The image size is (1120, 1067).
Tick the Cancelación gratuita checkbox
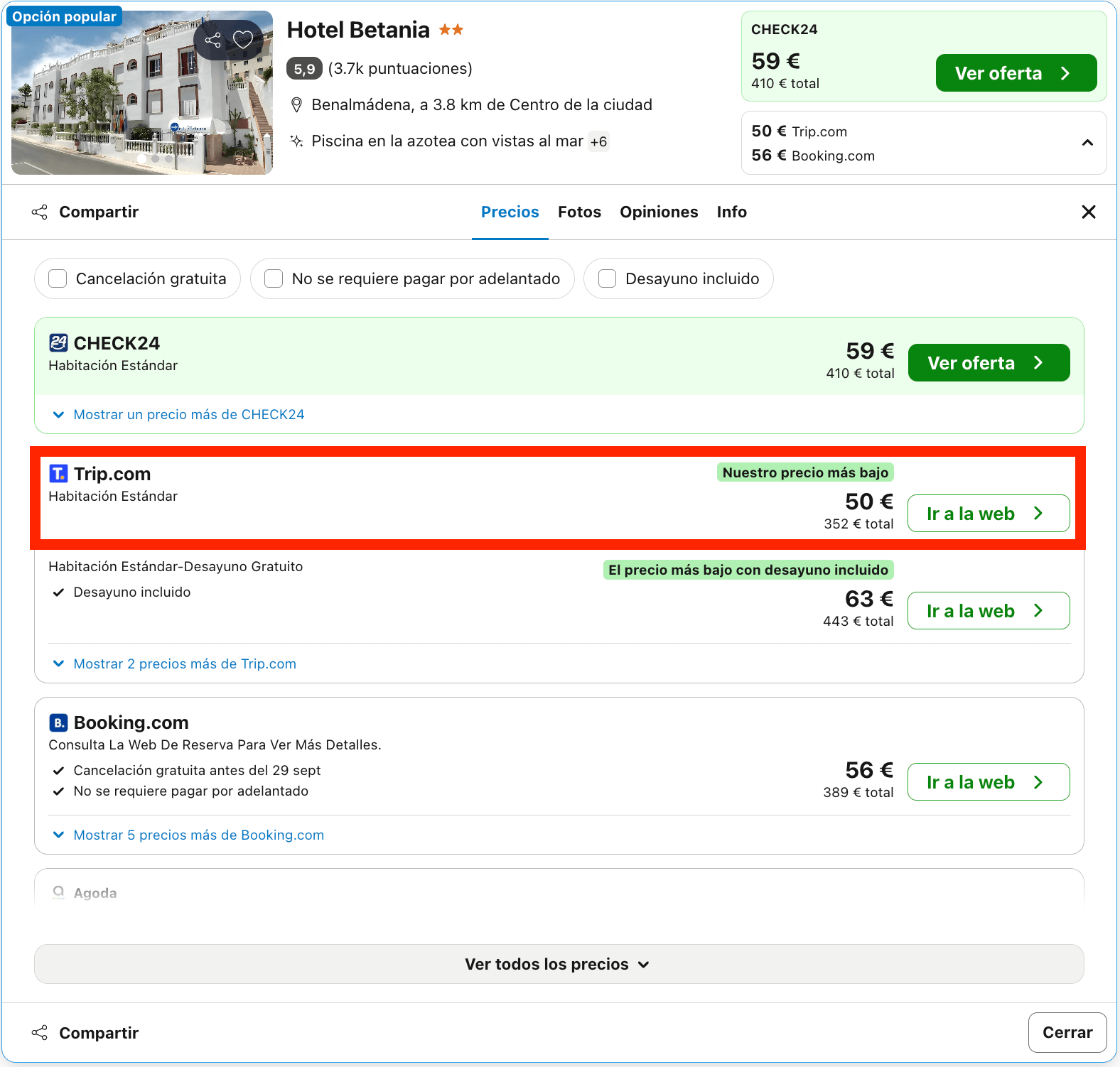[58, 278]
